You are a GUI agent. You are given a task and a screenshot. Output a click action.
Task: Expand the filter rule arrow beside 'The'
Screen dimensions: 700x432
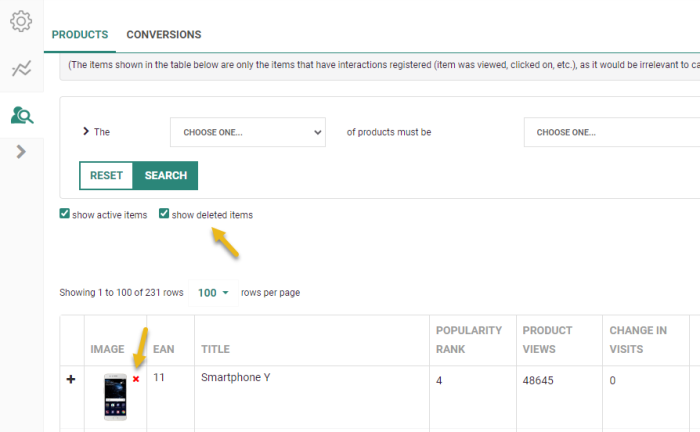(x=85, y=132)
